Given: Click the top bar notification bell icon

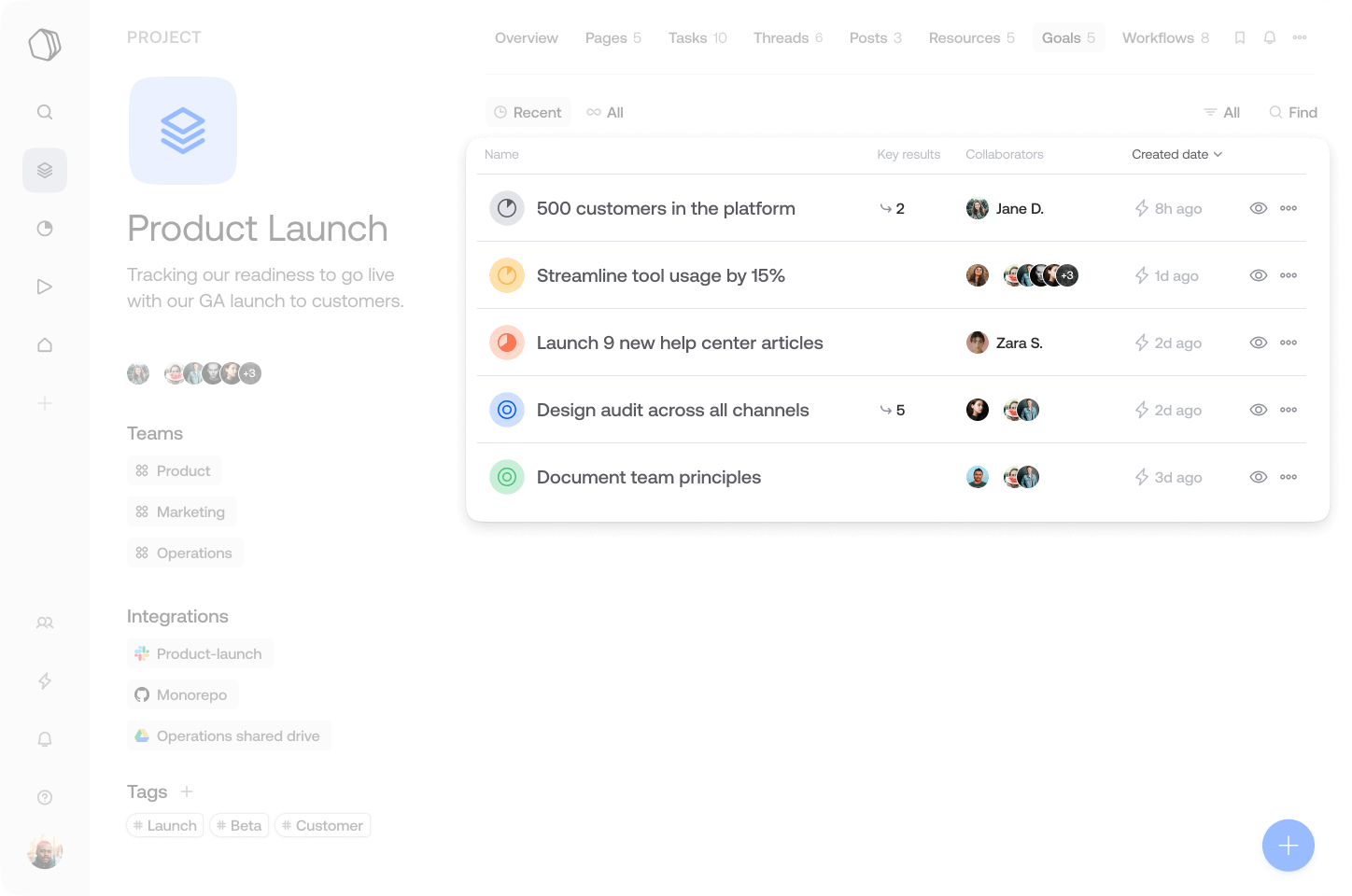Looking at the screenshot, I should coord(1270,37).
